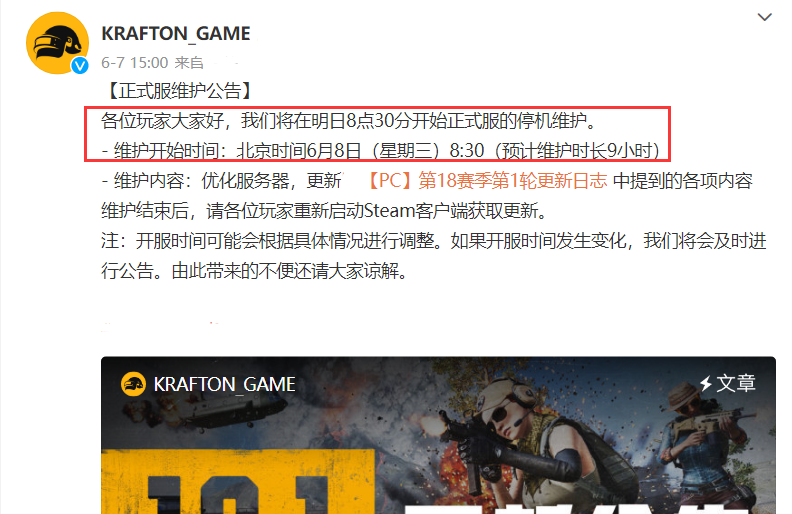Click KRAFTON_GAME text inside article card
Screen dimensions: 792x514
pyautogui.click(x=224, y=384)
